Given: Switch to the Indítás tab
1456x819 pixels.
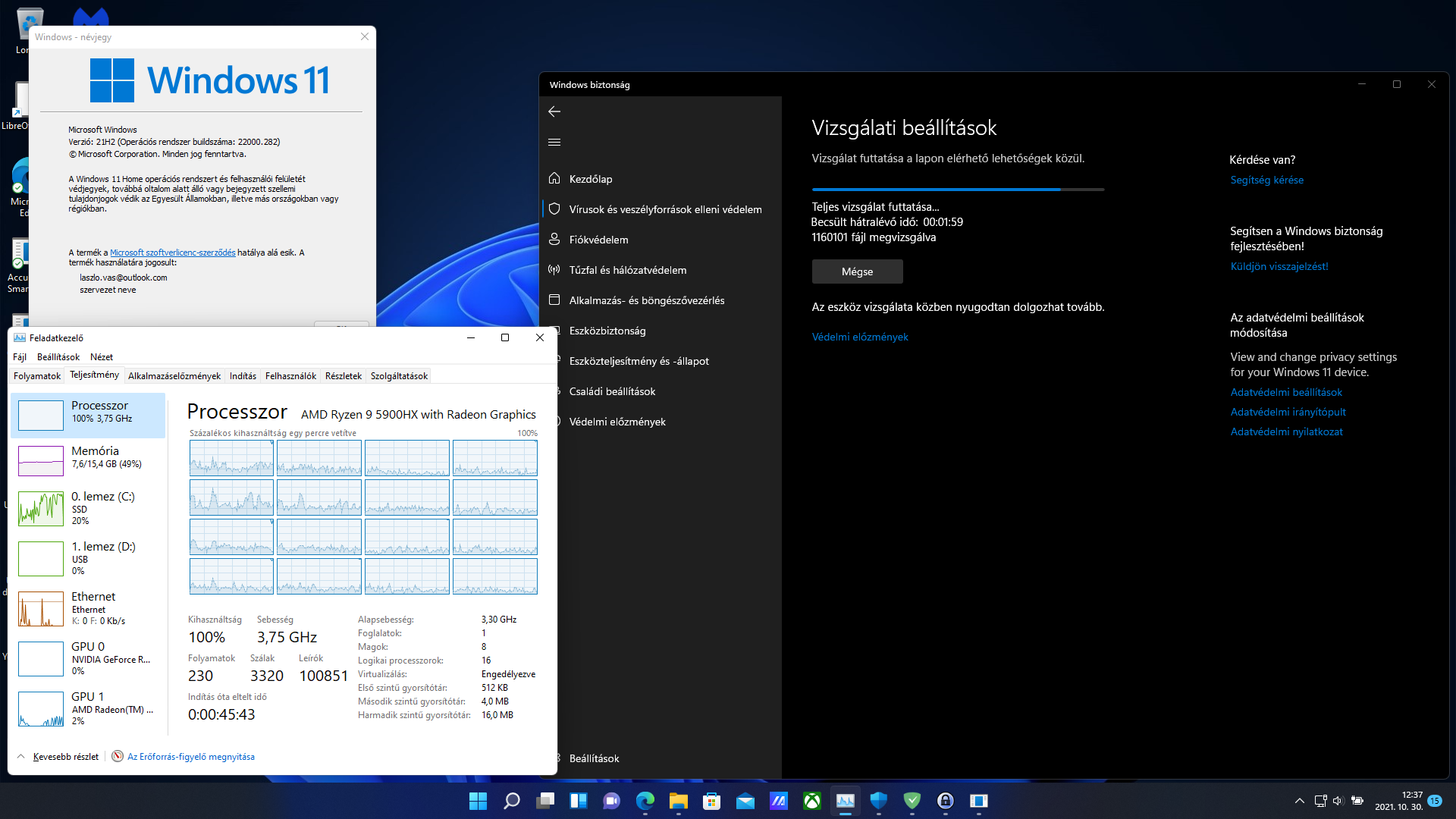Looking at the screenshot, I should 243,376.
